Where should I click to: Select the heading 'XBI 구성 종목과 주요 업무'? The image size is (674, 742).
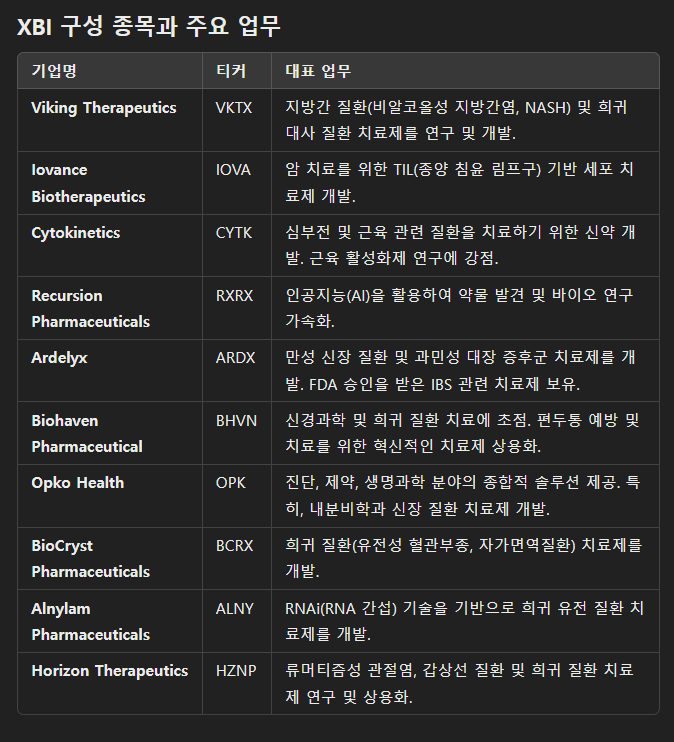(149, 26)
